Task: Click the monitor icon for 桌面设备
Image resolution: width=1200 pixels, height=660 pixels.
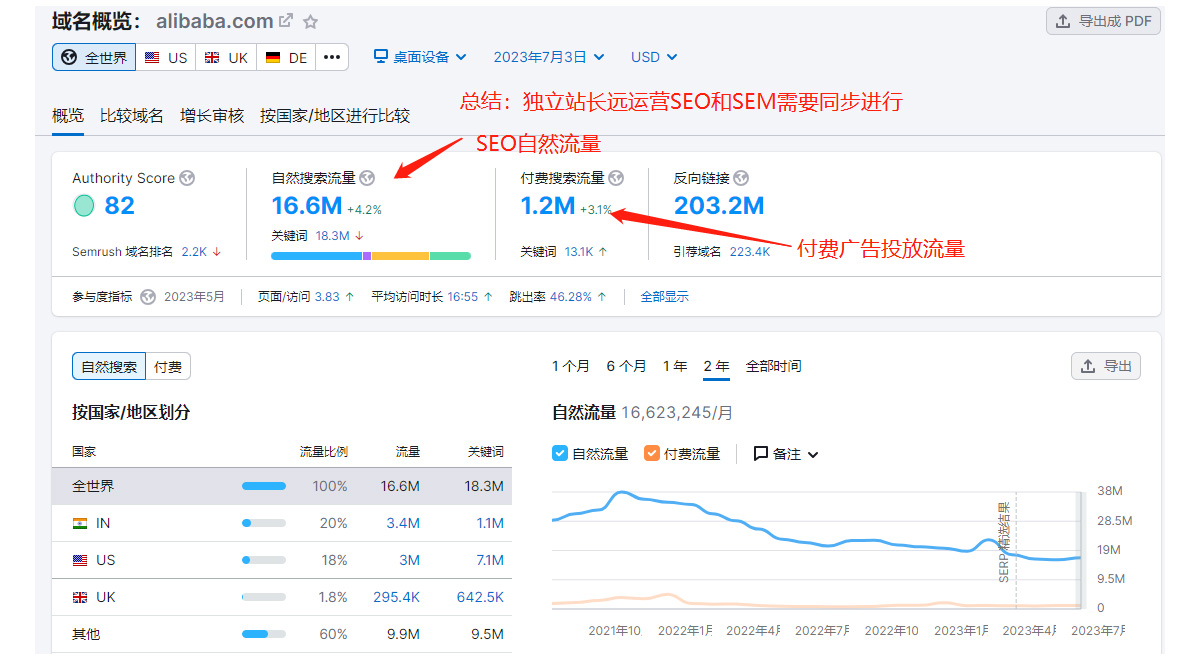Action: 381,57
